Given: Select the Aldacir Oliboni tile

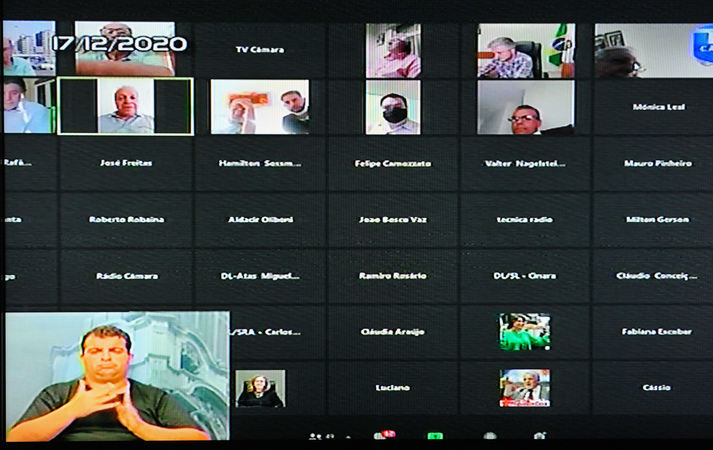Looking at the screenshot, I should [x=260, y=220].
